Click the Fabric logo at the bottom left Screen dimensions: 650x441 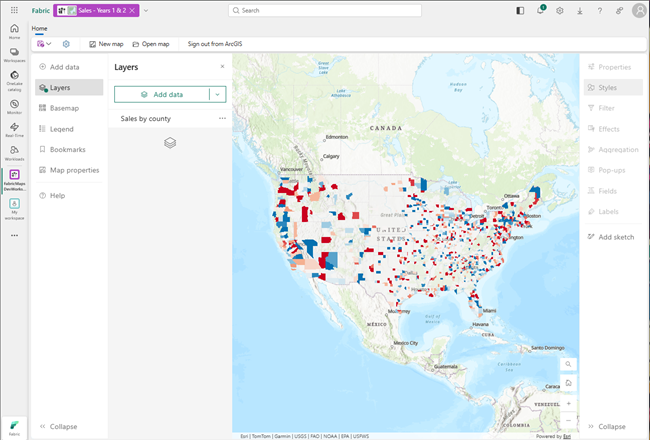pos(15,428)
